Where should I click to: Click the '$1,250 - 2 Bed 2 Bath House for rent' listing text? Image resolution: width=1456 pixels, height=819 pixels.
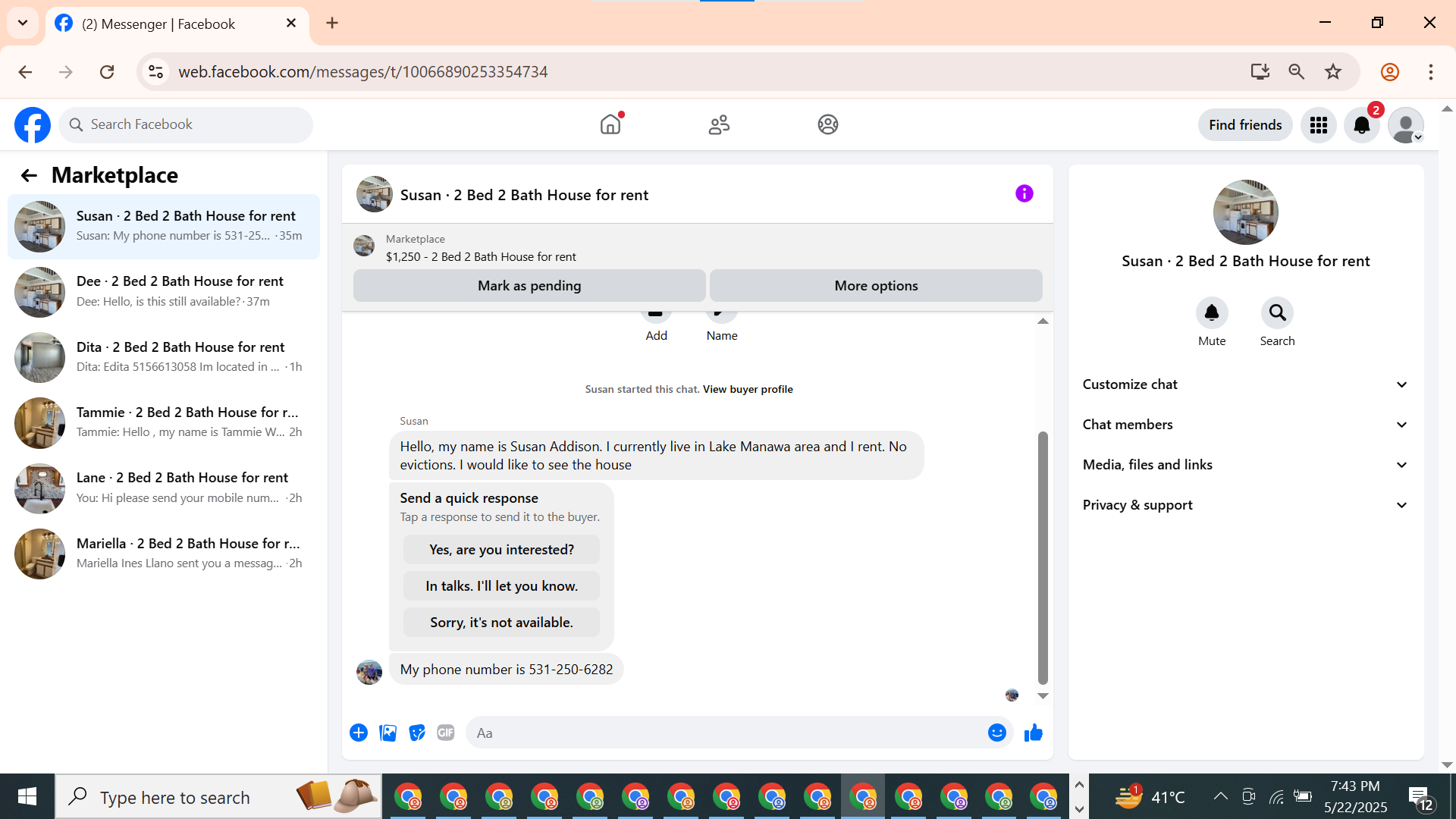[x=481, y=257]
